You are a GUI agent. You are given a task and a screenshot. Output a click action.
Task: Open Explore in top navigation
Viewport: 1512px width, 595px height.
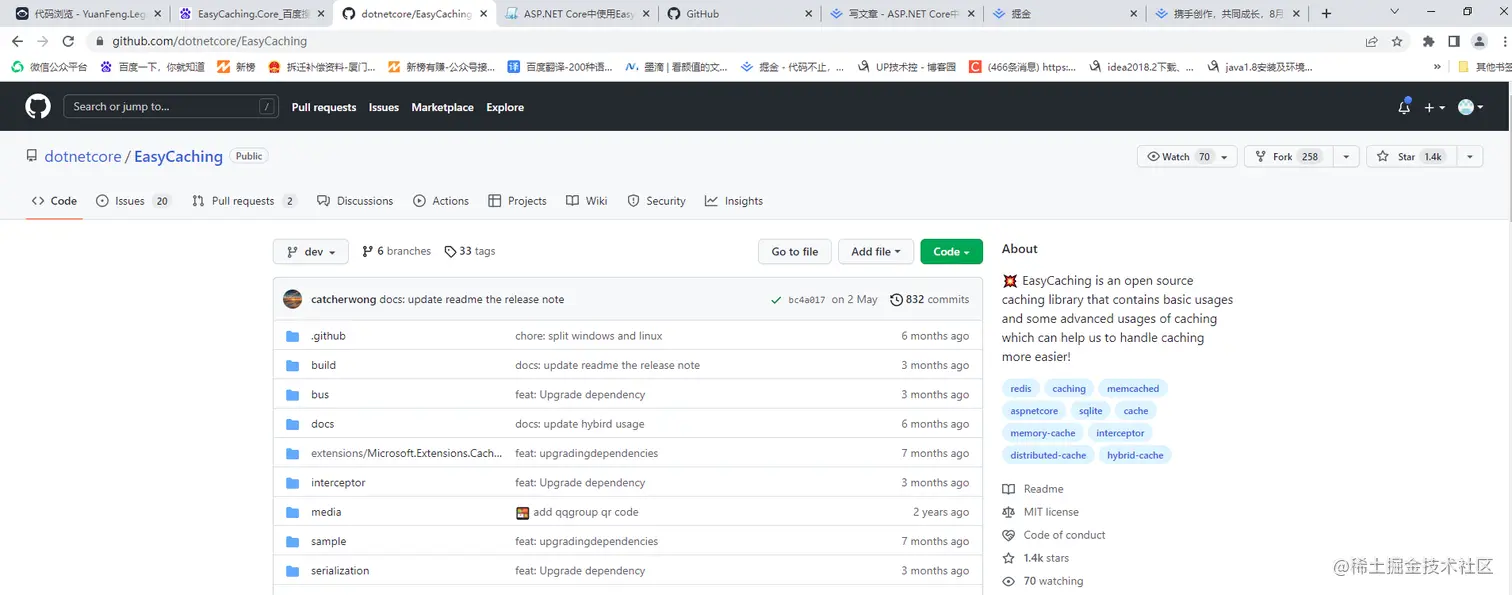505,107
